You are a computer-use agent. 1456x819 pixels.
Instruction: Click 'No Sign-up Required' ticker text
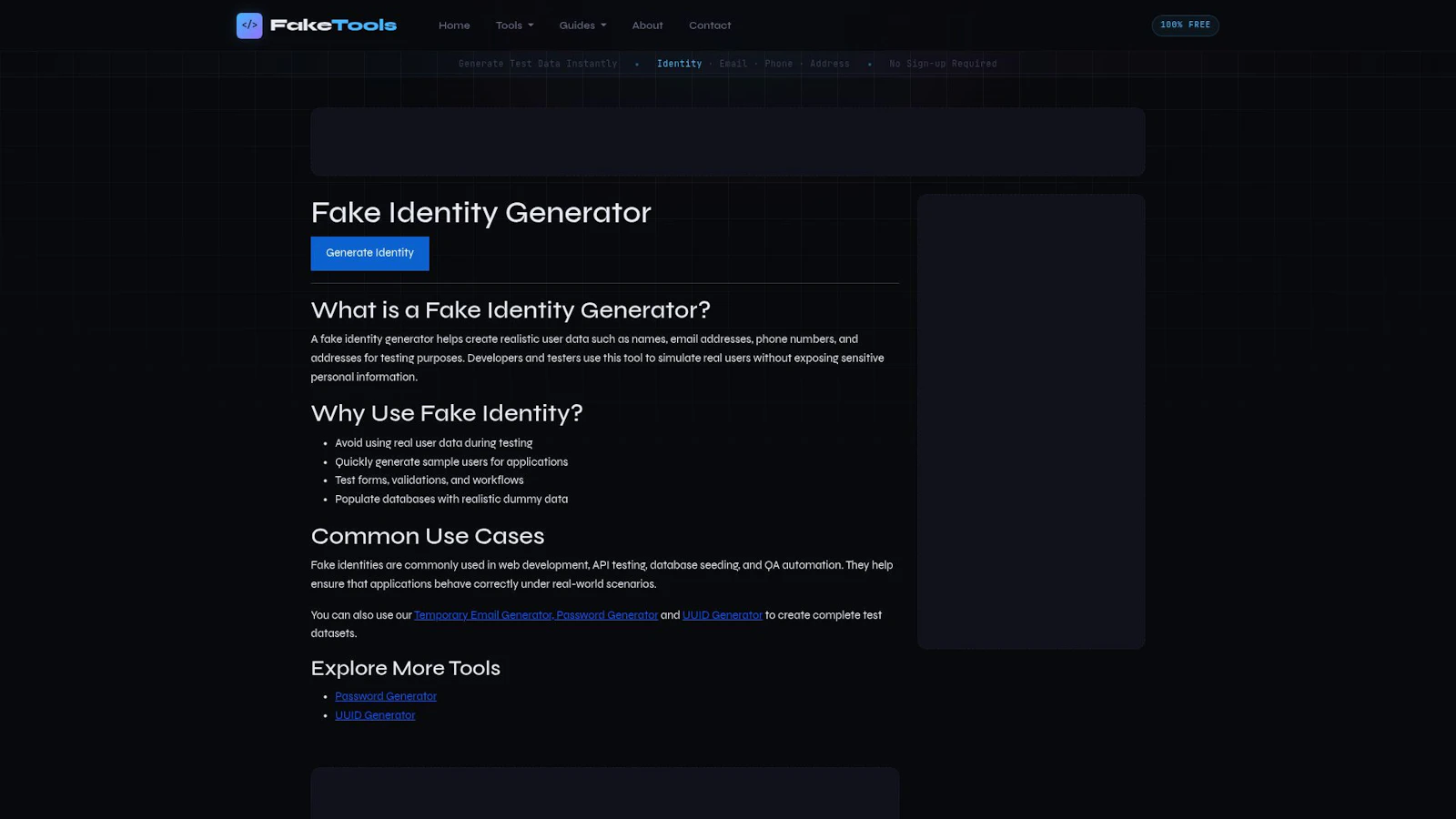[943, 64]
